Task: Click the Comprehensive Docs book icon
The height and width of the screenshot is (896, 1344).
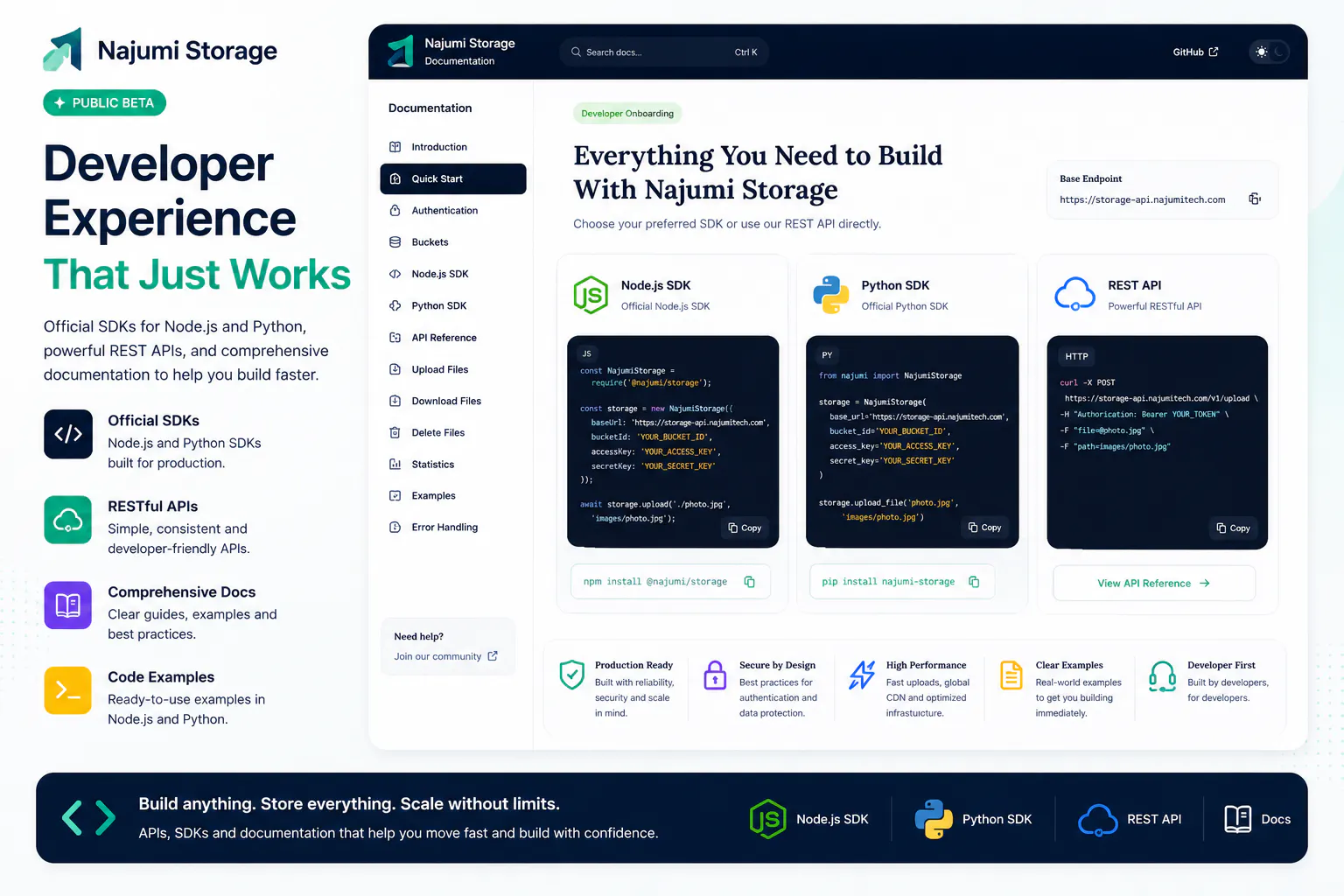Action: coord(68,605)
